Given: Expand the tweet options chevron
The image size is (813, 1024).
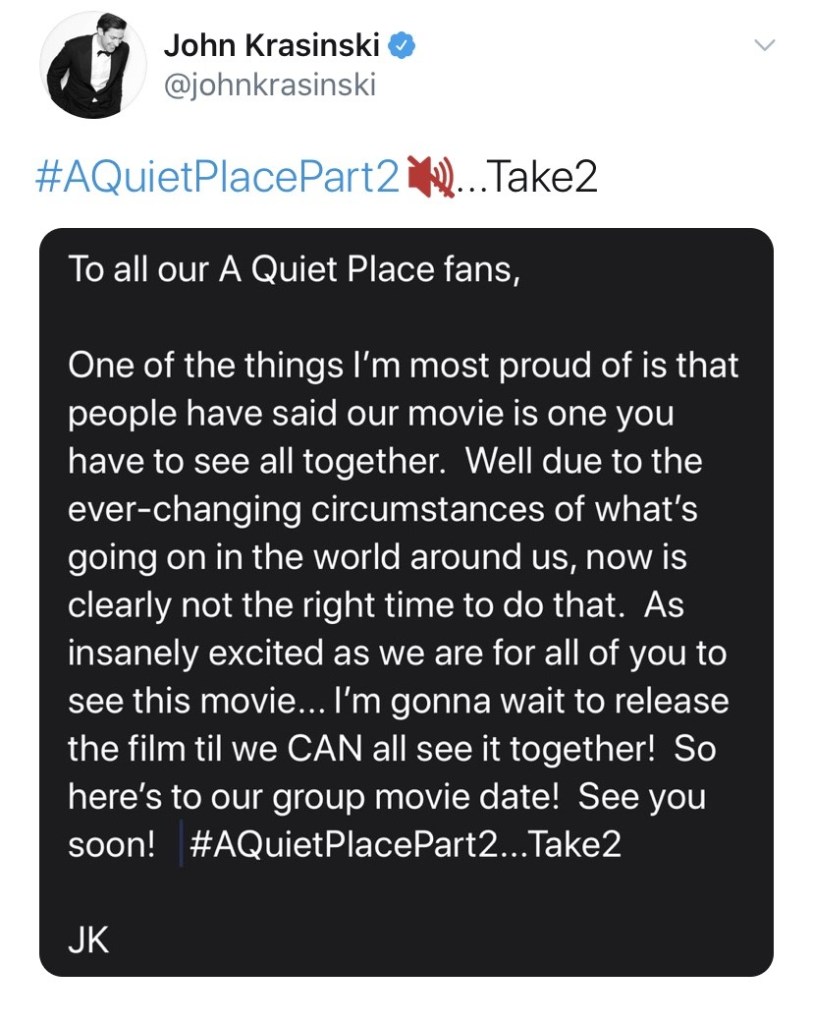Looking at the screenshot, I should coord(764,45).
